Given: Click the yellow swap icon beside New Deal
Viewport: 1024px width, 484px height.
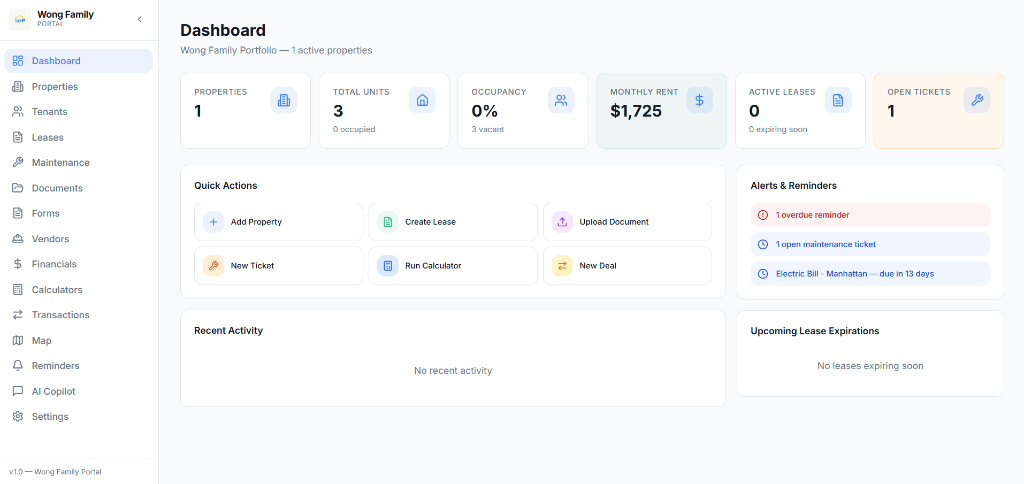Looking at the screenshot, I should tap(562, 266).
